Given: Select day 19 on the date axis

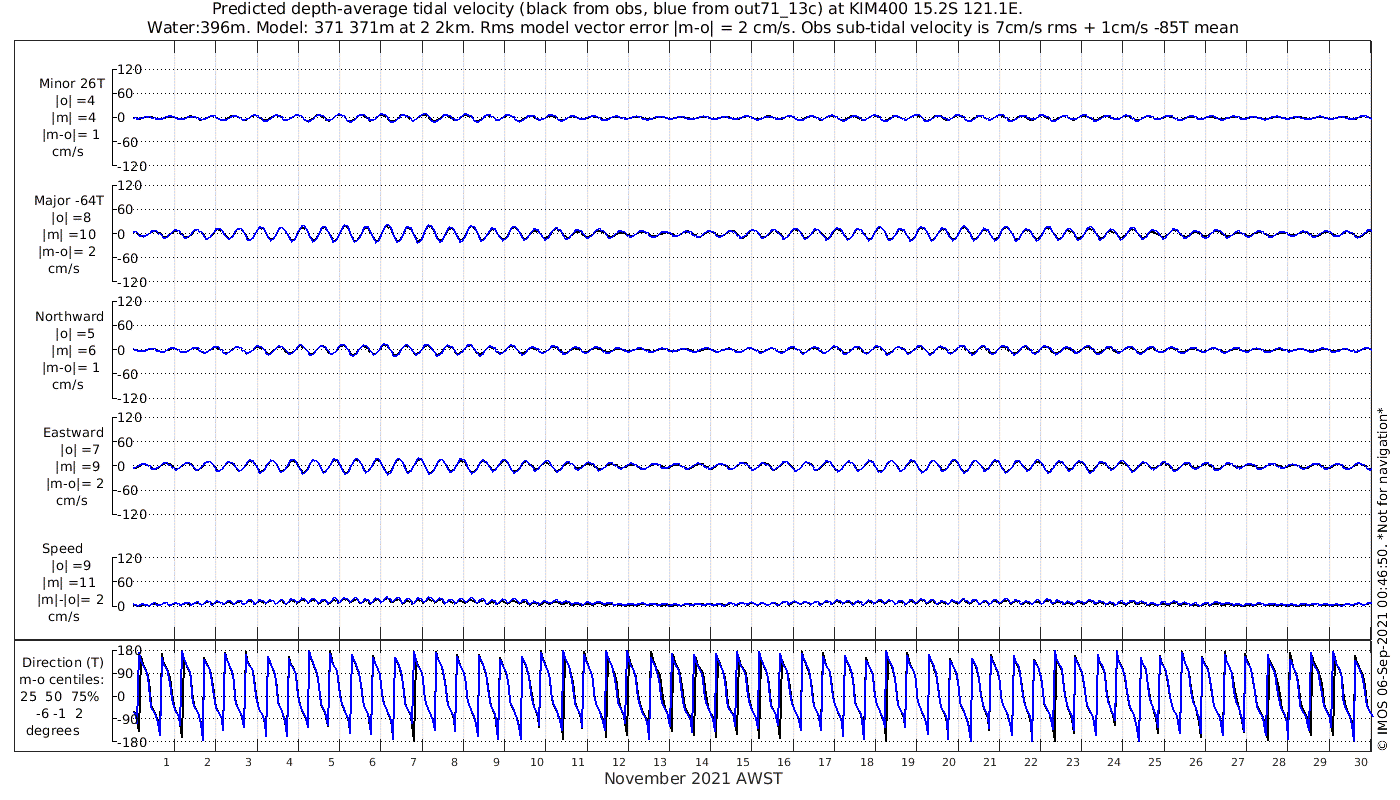Looking at the screenshot, I should point(908,762).
